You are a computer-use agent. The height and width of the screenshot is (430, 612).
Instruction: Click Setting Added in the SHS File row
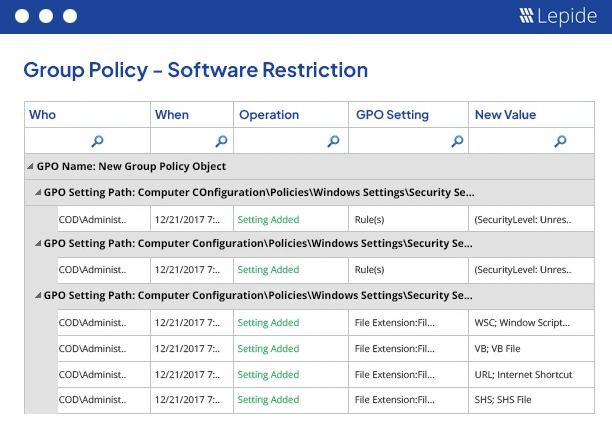268,400
